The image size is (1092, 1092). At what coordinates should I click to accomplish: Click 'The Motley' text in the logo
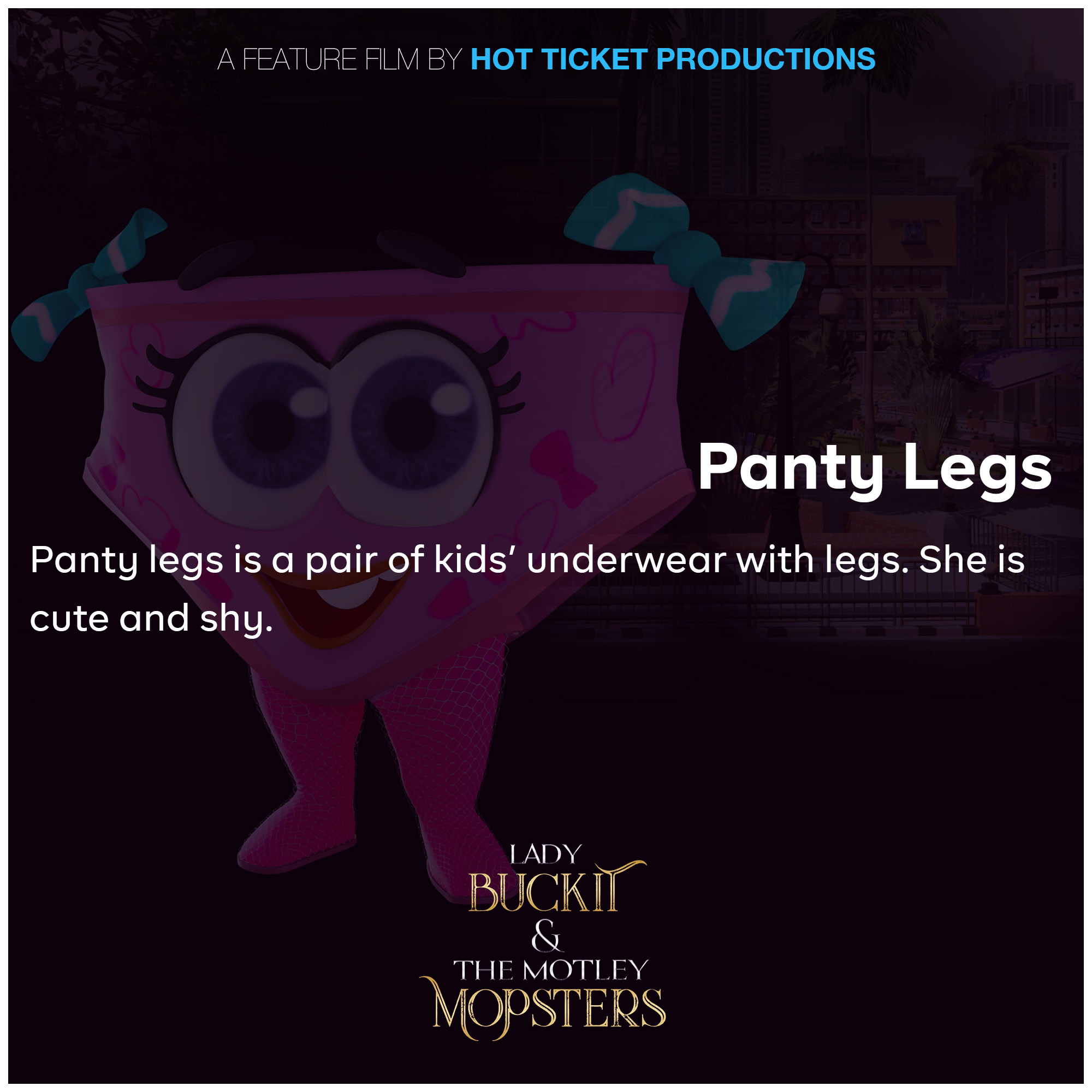point(550,970)
